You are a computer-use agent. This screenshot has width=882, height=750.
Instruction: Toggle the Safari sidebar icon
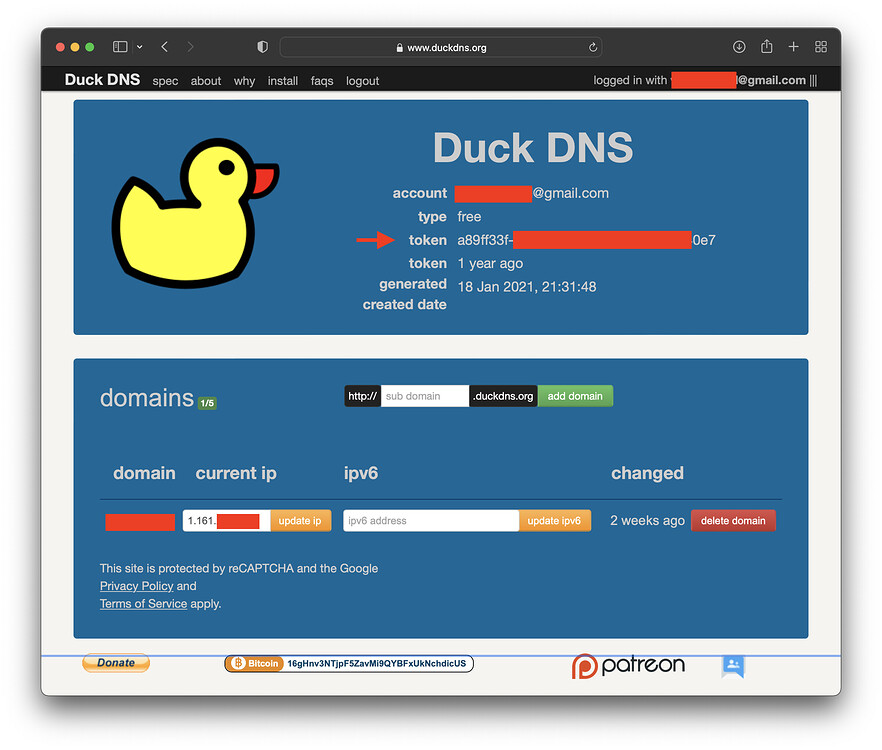coord(120,47)
